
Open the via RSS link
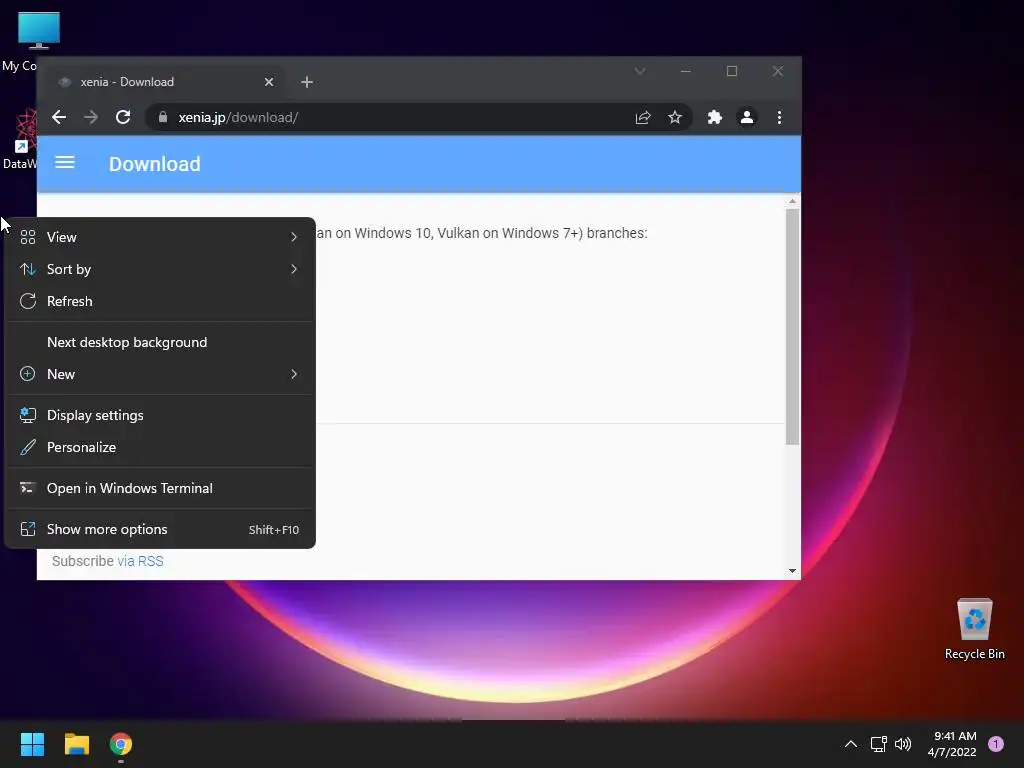140,561
